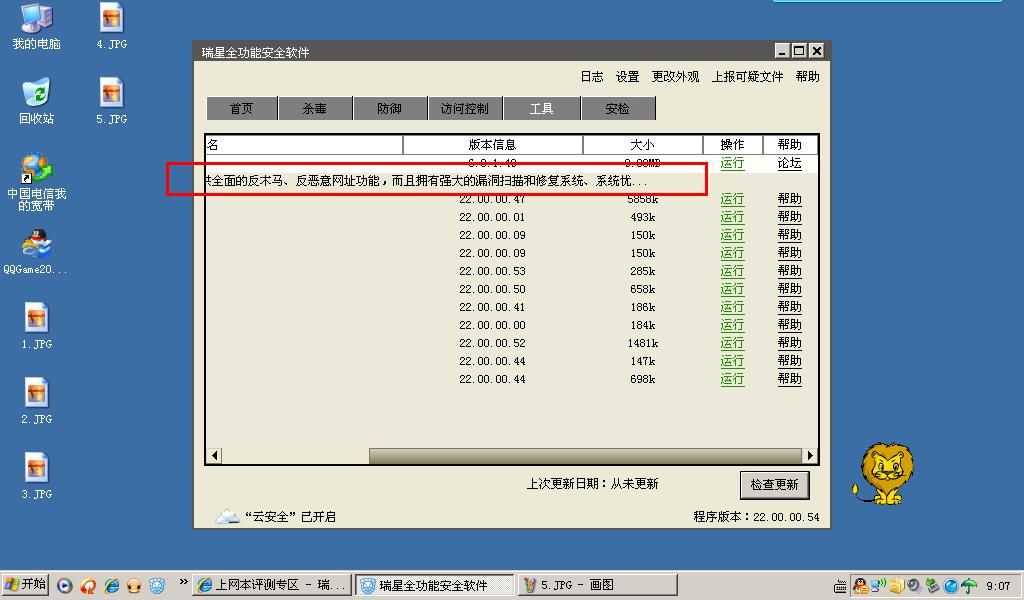Click 运行 for the 5858k tool row

pos(732,198)
